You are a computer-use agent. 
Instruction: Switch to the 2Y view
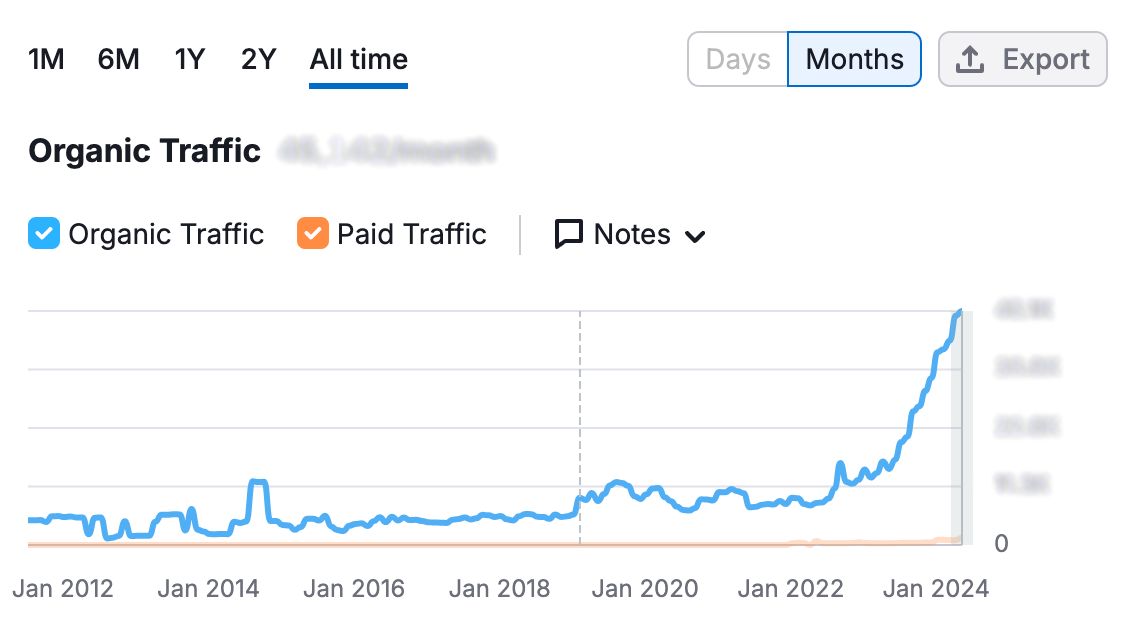257,59
